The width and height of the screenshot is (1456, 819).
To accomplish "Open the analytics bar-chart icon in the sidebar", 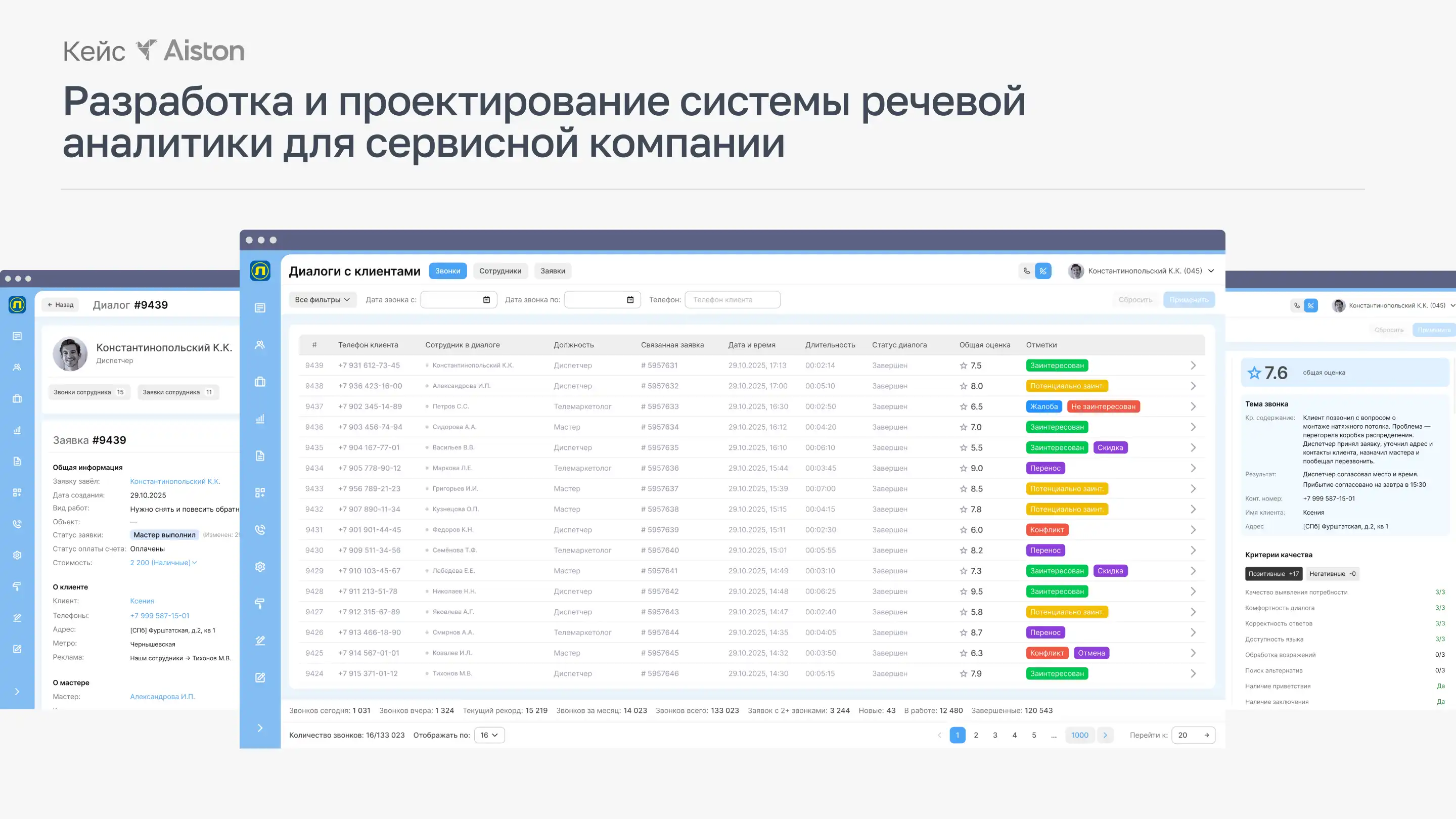I will [260, 418].
